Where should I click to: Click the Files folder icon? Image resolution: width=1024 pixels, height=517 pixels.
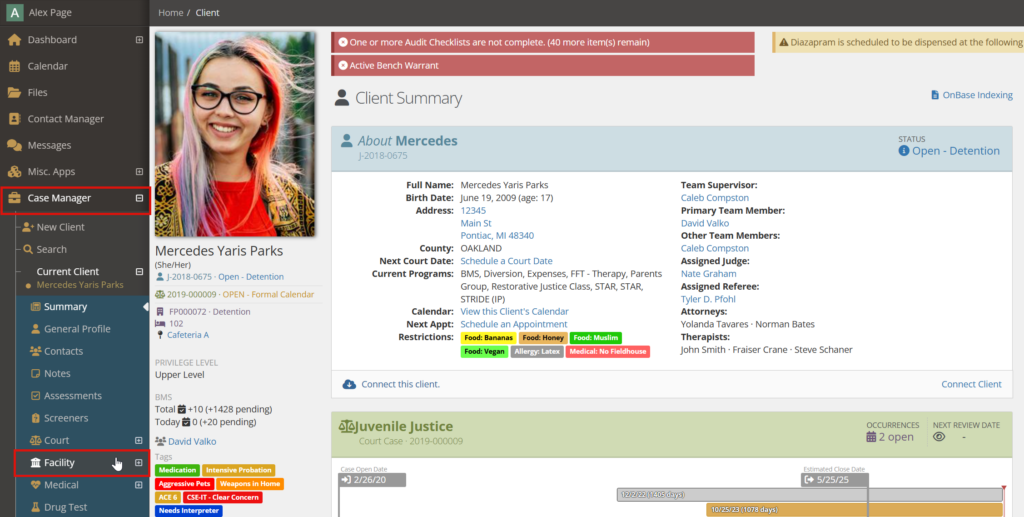pos(14,93)
